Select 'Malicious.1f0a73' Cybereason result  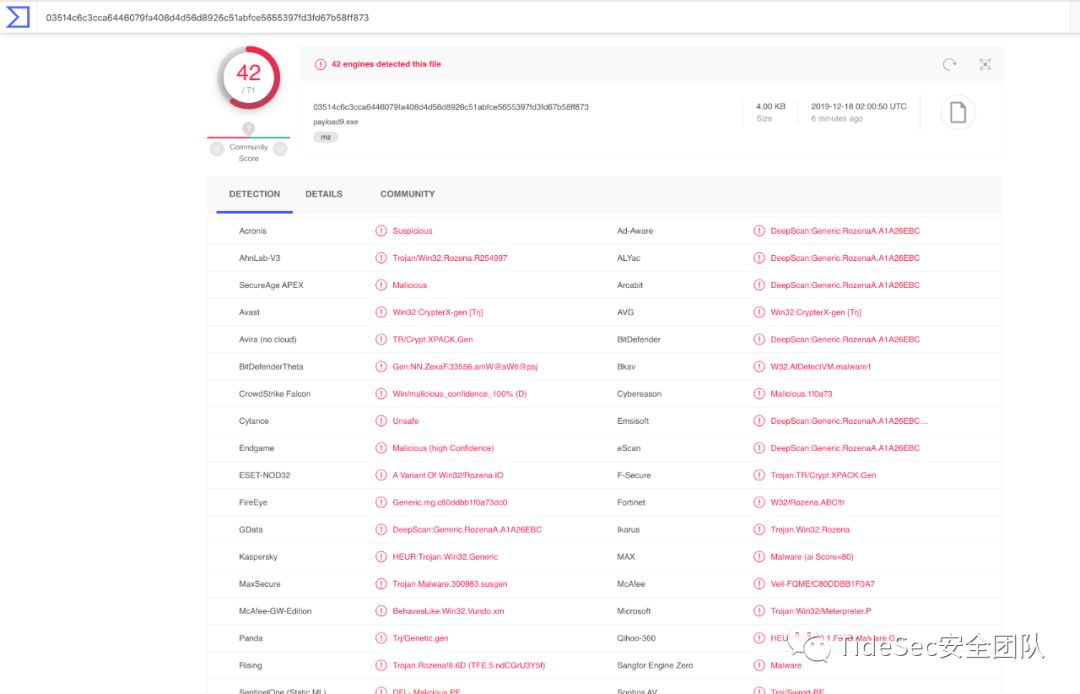click(x=801, y=394)
